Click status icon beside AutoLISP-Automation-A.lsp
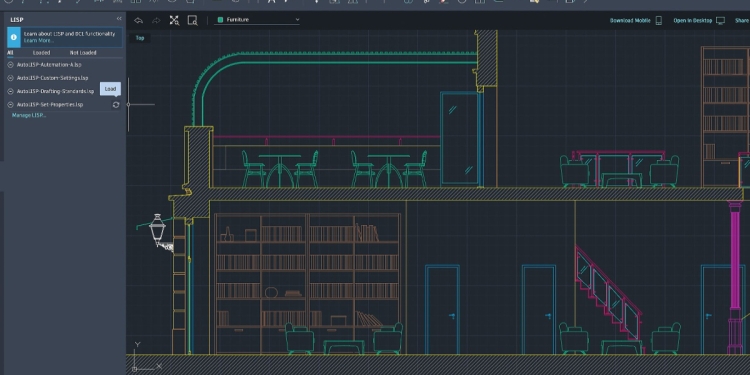This screenshot has height=375, width=750. pyautogui.click(x=11, y=65)
